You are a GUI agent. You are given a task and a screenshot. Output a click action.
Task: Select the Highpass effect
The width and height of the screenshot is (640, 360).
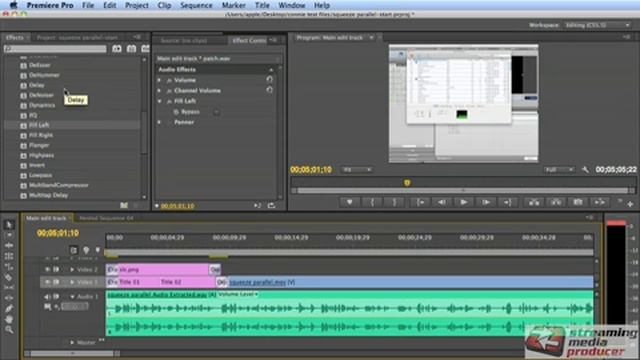[x=41, y=155]
